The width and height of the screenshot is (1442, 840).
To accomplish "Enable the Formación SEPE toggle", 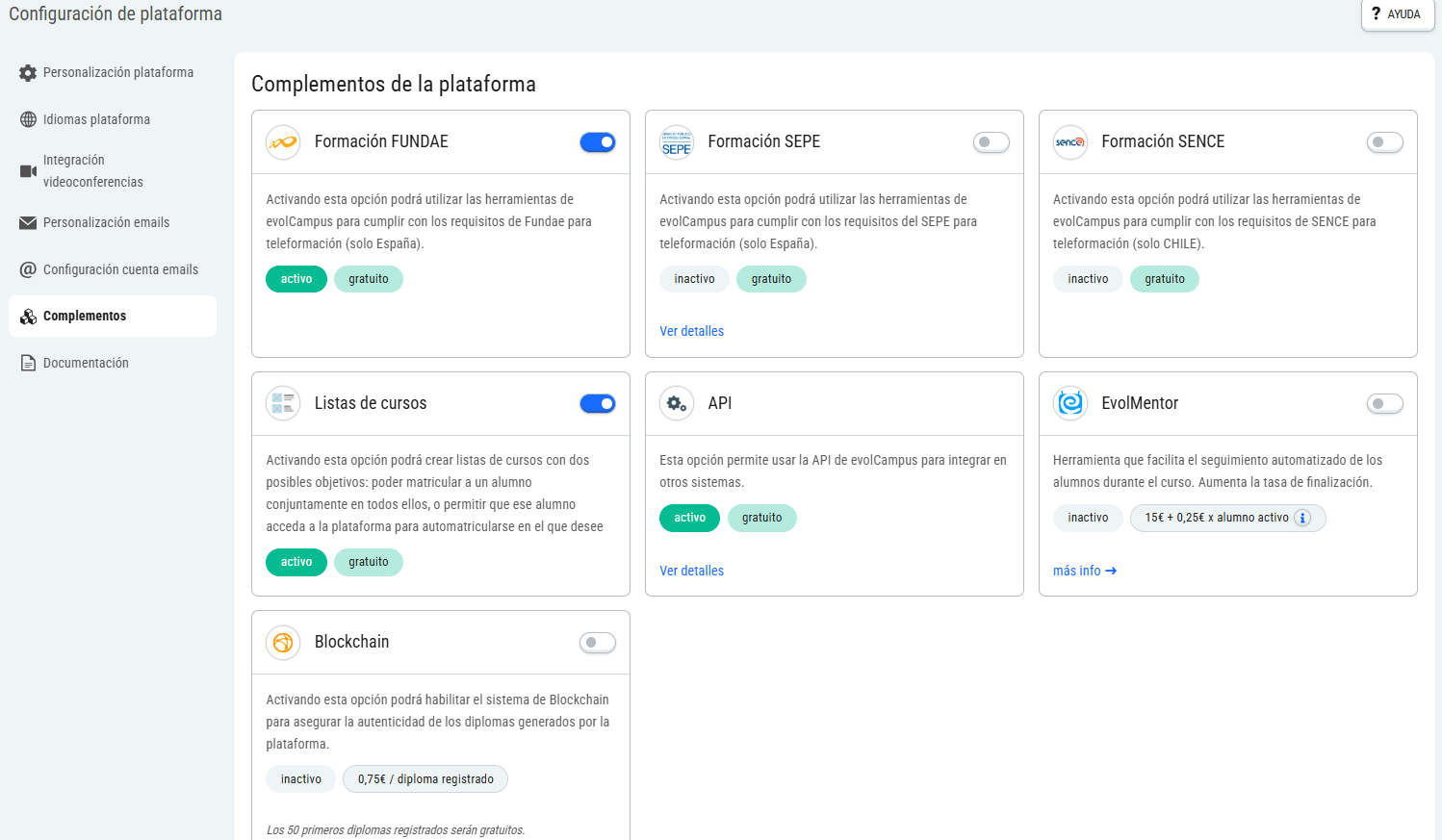I will coord(991,142).
